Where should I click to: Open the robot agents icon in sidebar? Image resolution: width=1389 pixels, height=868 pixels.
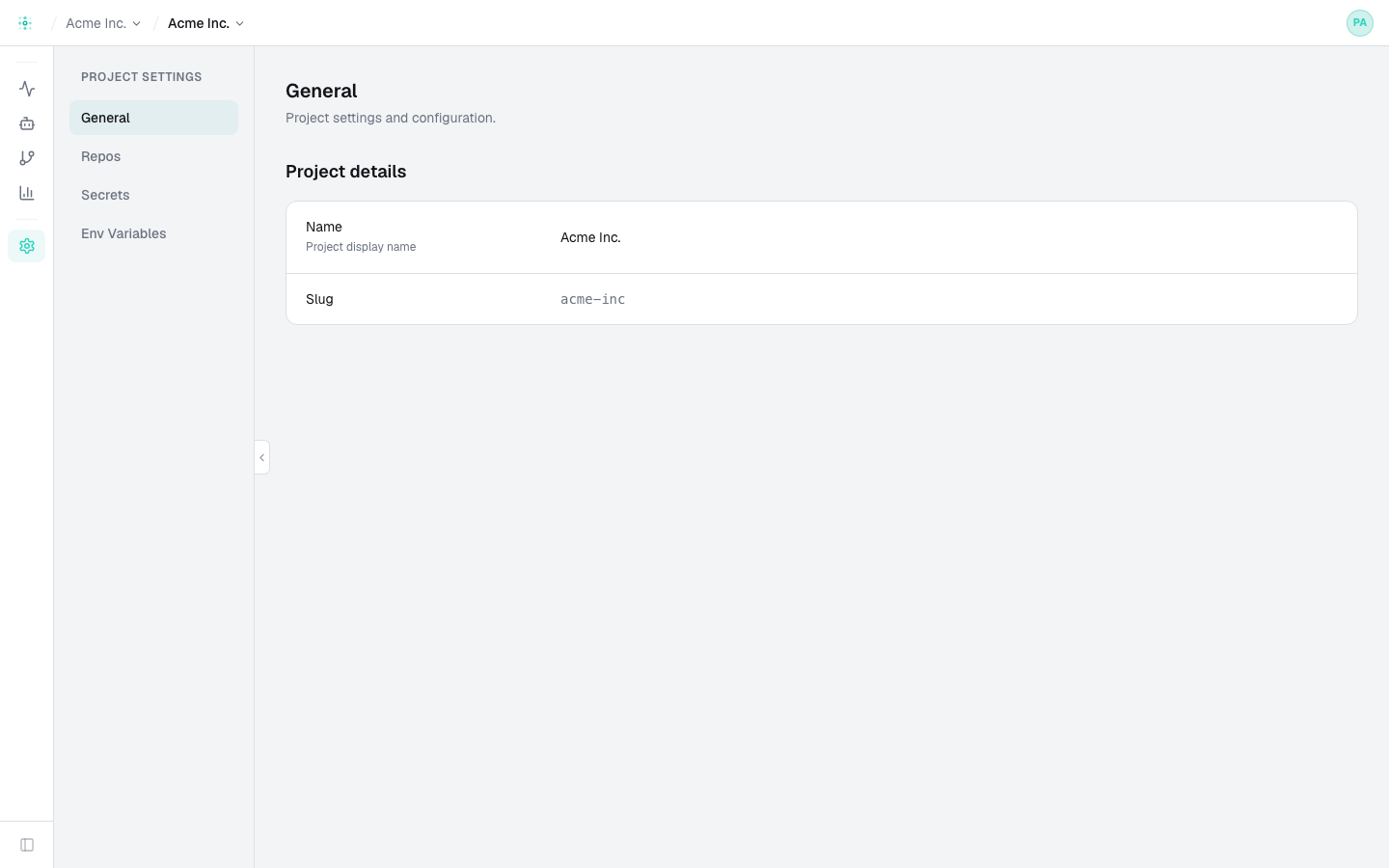(27, 123)
